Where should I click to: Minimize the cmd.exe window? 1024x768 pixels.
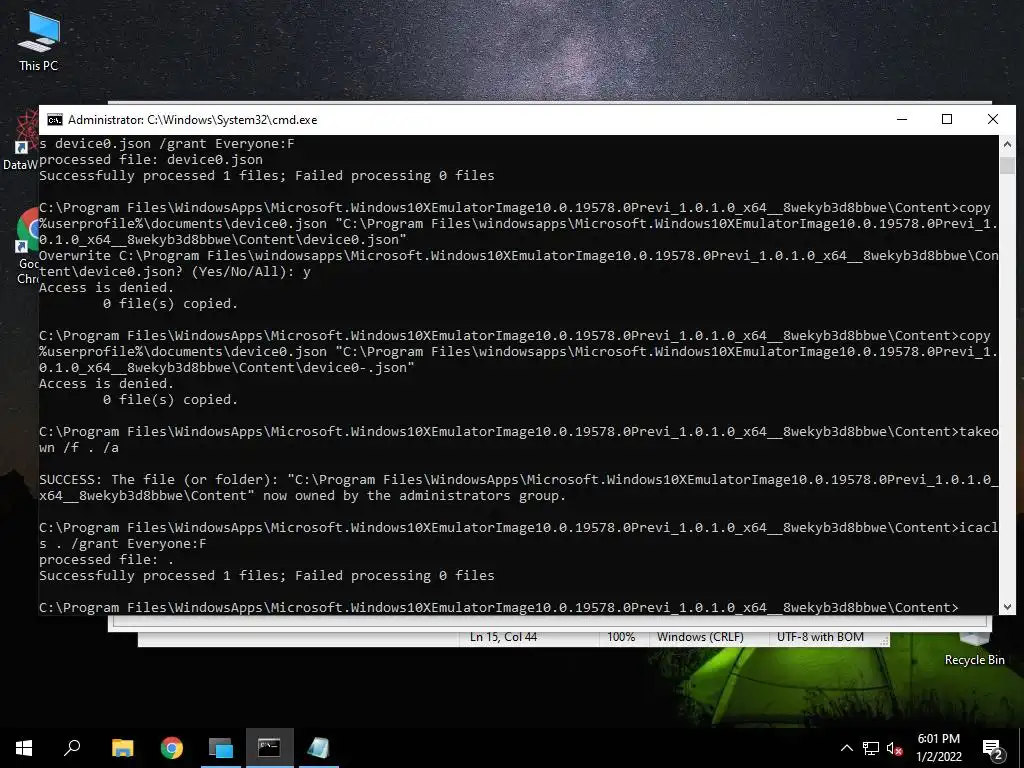point(902,120)
